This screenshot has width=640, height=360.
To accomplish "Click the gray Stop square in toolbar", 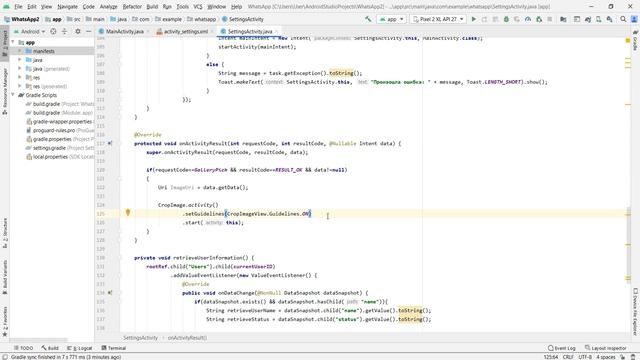I will coord(549,19).
